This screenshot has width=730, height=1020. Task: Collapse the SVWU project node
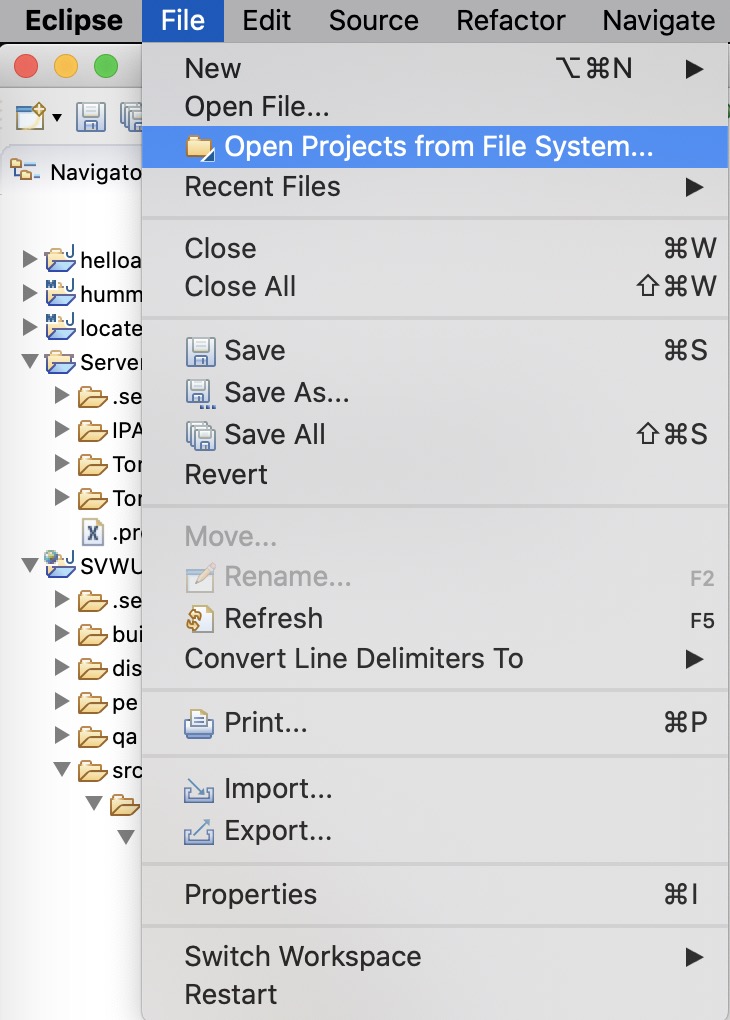[x=29, y=565]
